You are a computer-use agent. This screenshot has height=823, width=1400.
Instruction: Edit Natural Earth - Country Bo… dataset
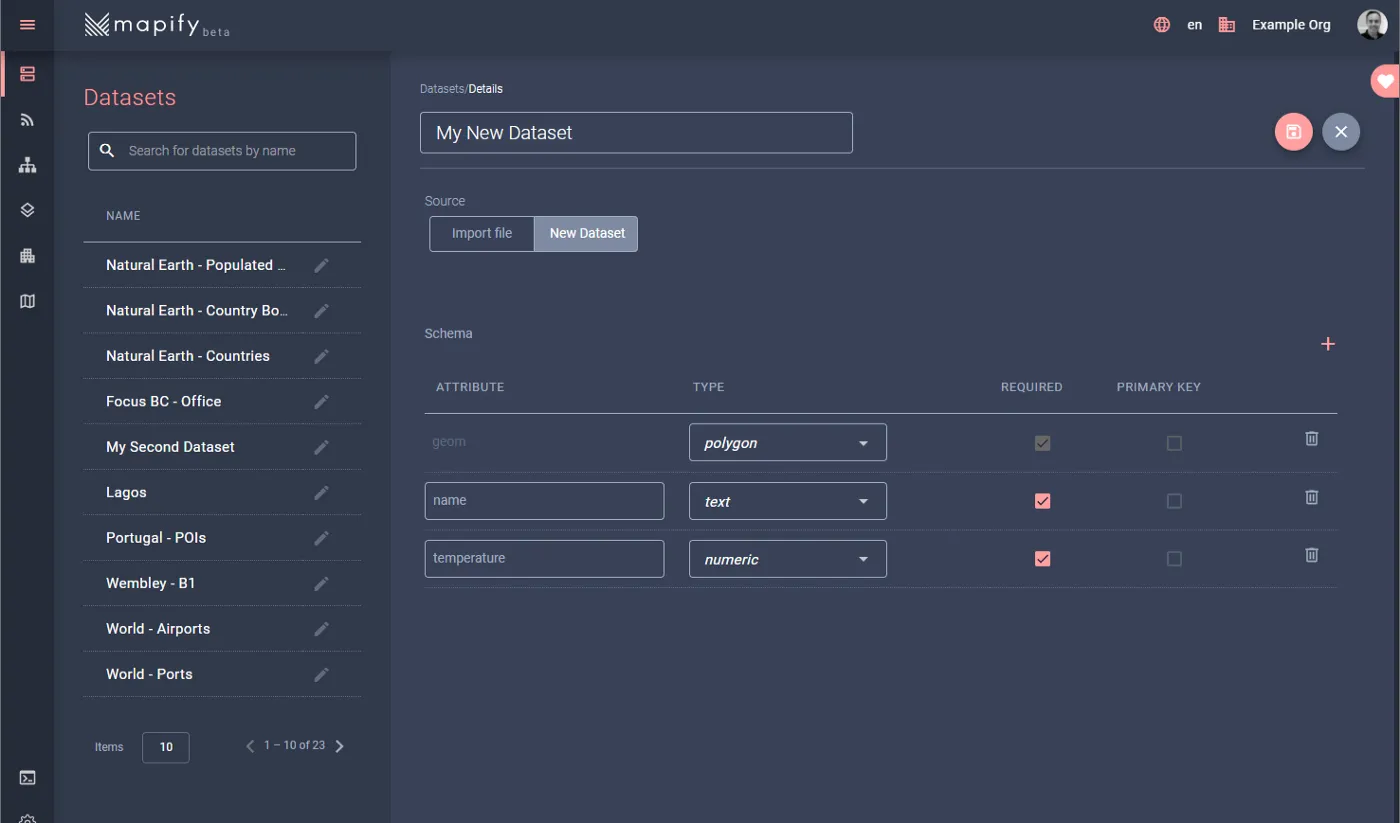click(321, 311)
